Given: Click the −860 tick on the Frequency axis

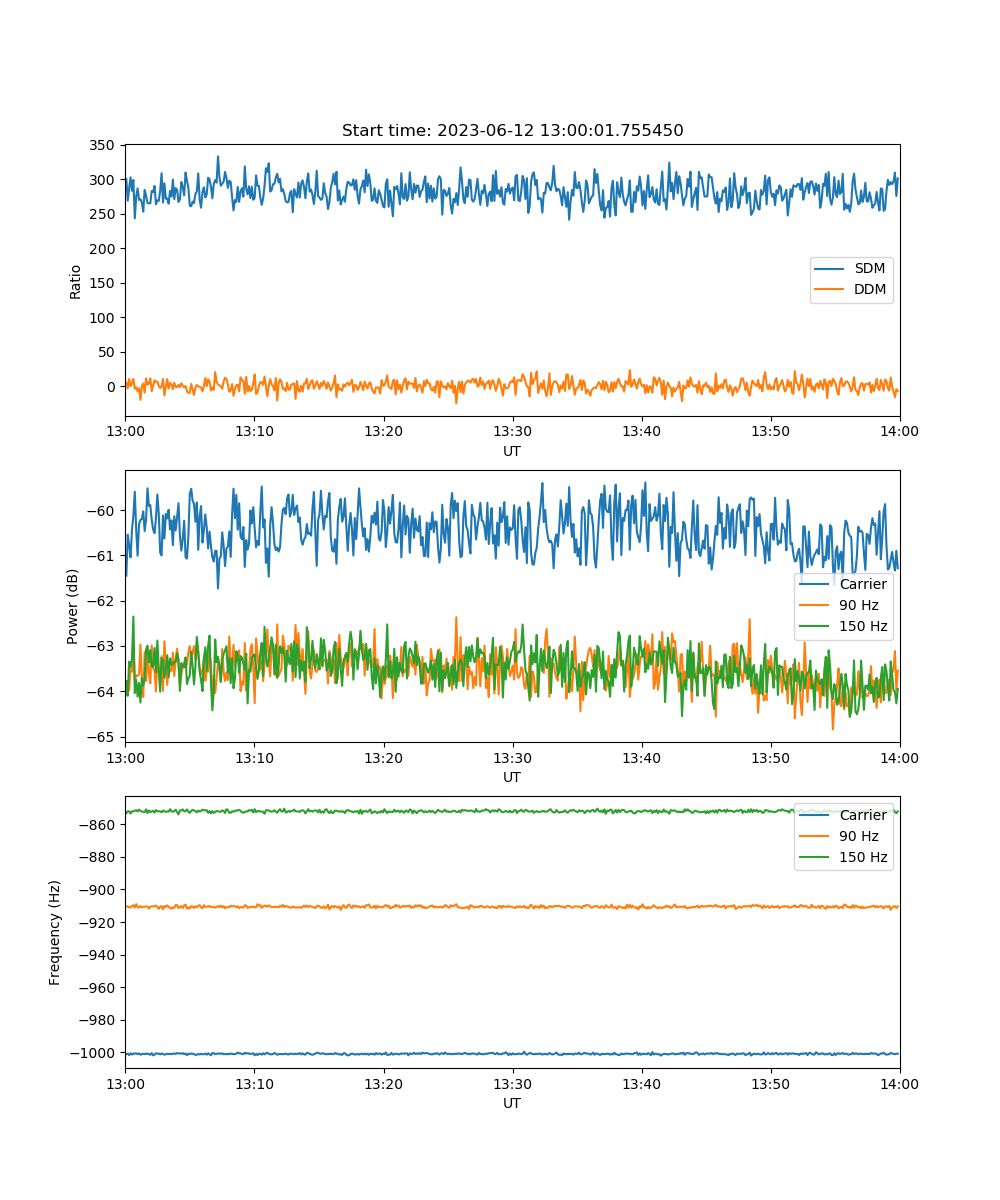Looking at the screenshot, I should 98,825.
